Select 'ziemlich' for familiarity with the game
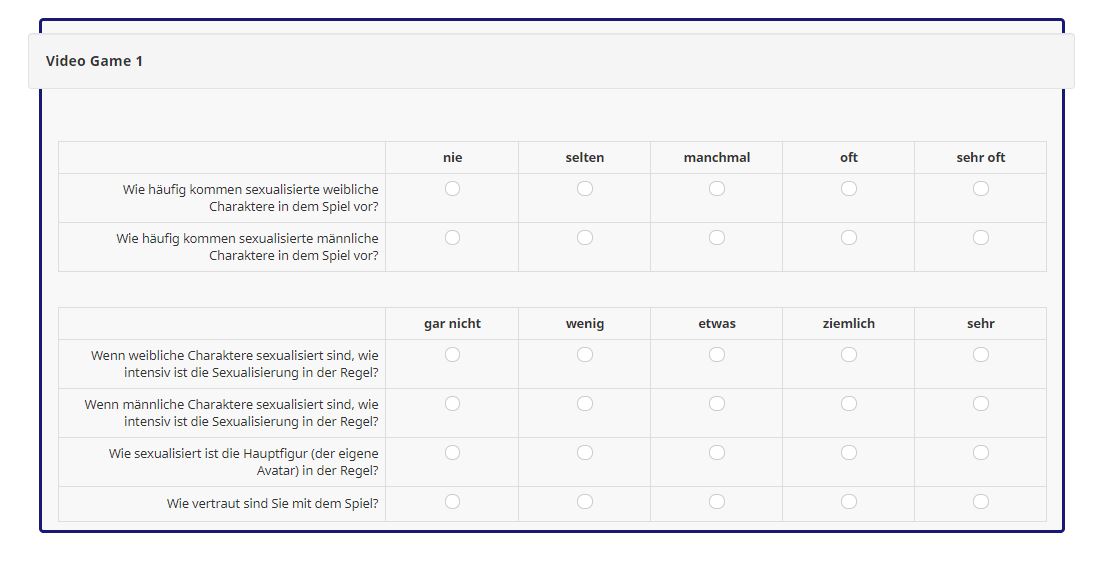The height and width of the screenshot is (573, 1106). (x=848, y=501)
